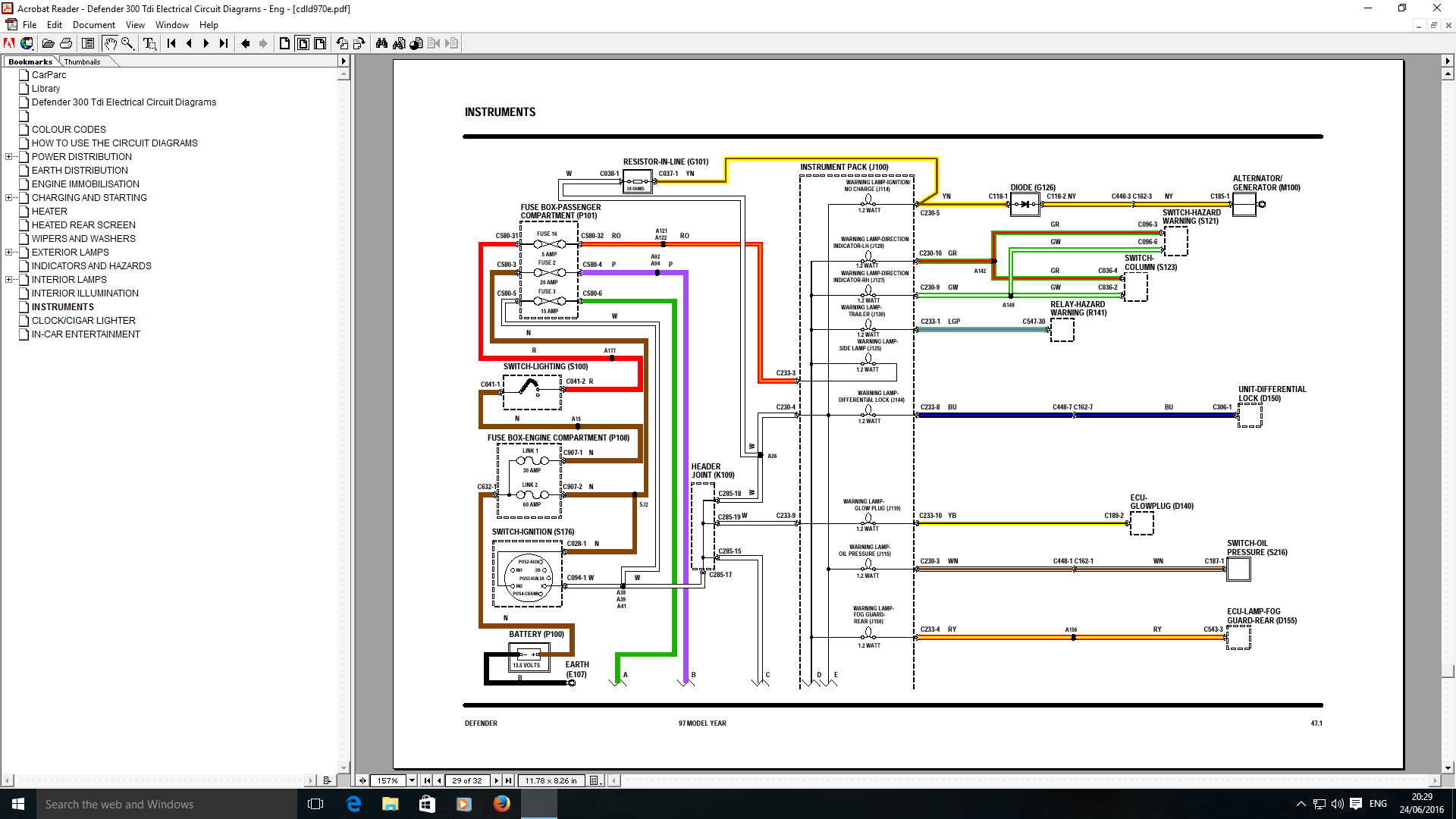This screenshot has width=1456, height=819.
Task: Switch to the Thumbnails tab
Action: pos(82,61)
